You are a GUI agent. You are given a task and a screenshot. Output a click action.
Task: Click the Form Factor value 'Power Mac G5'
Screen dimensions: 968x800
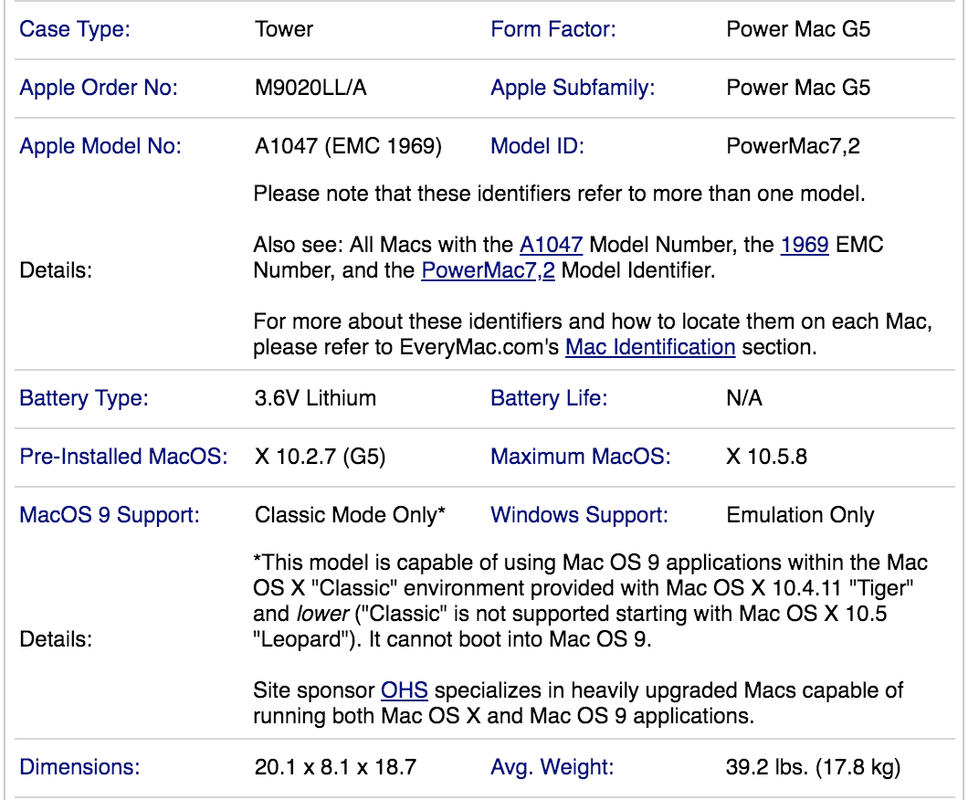798,29
